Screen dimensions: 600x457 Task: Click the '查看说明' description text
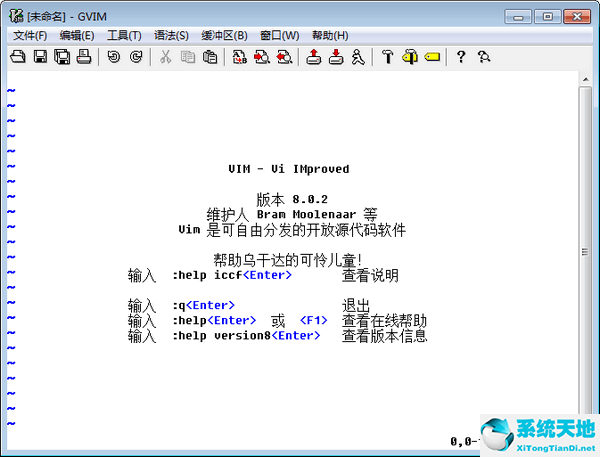coord(370,275)
